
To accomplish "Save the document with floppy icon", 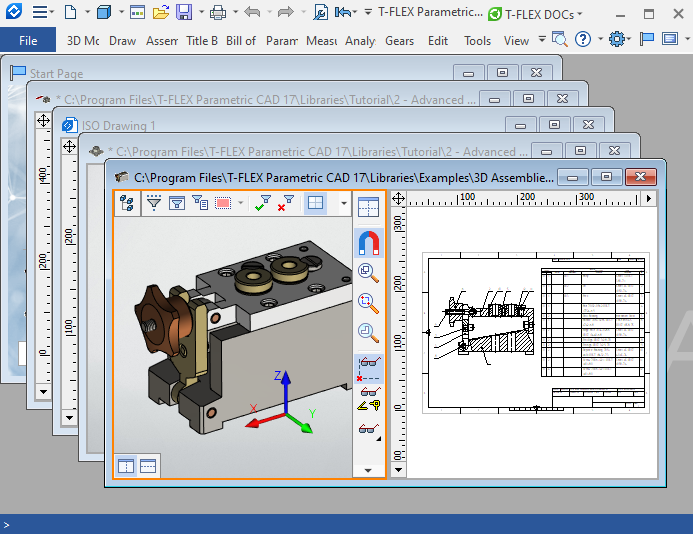I will coord(184,12).
